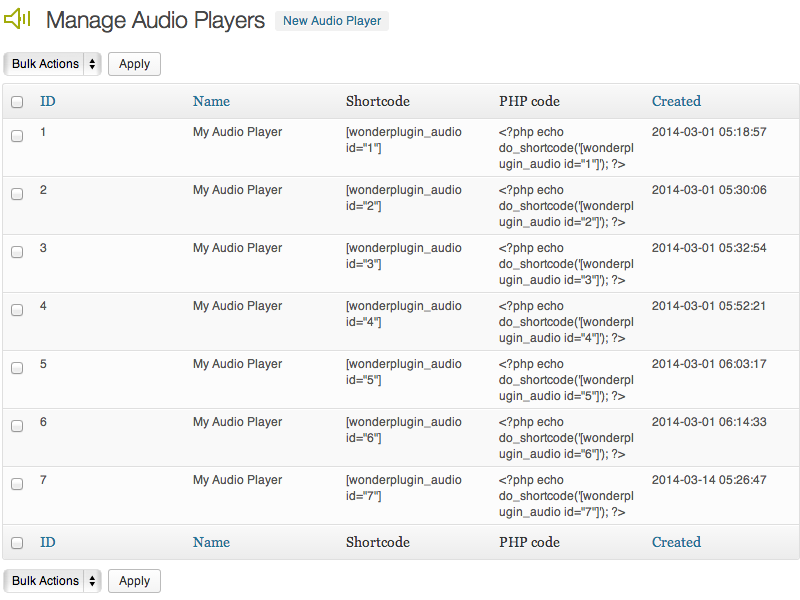The width and height of the screenshot is (800, 600).
Task: Toggle the select-all checkbox in table footer
Action: 17,543
